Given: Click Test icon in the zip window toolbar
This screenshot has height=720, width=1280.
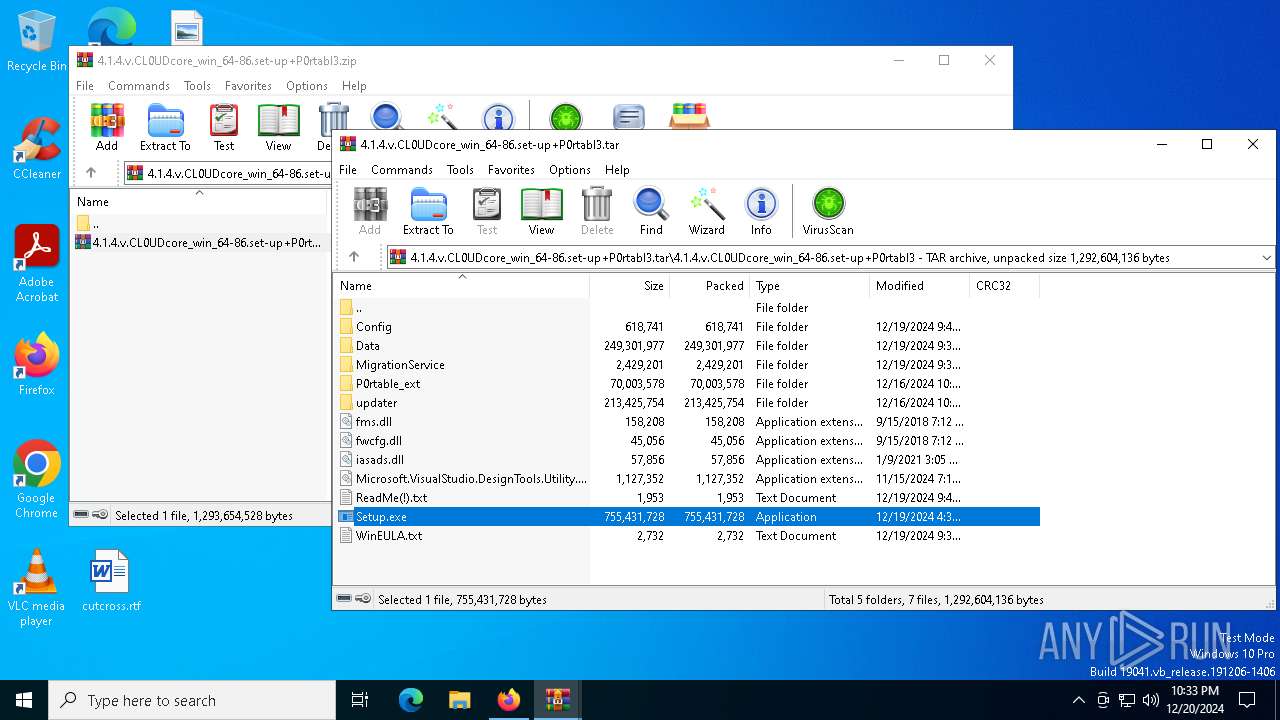Looking at the screenshot, I should pos(224,127).
